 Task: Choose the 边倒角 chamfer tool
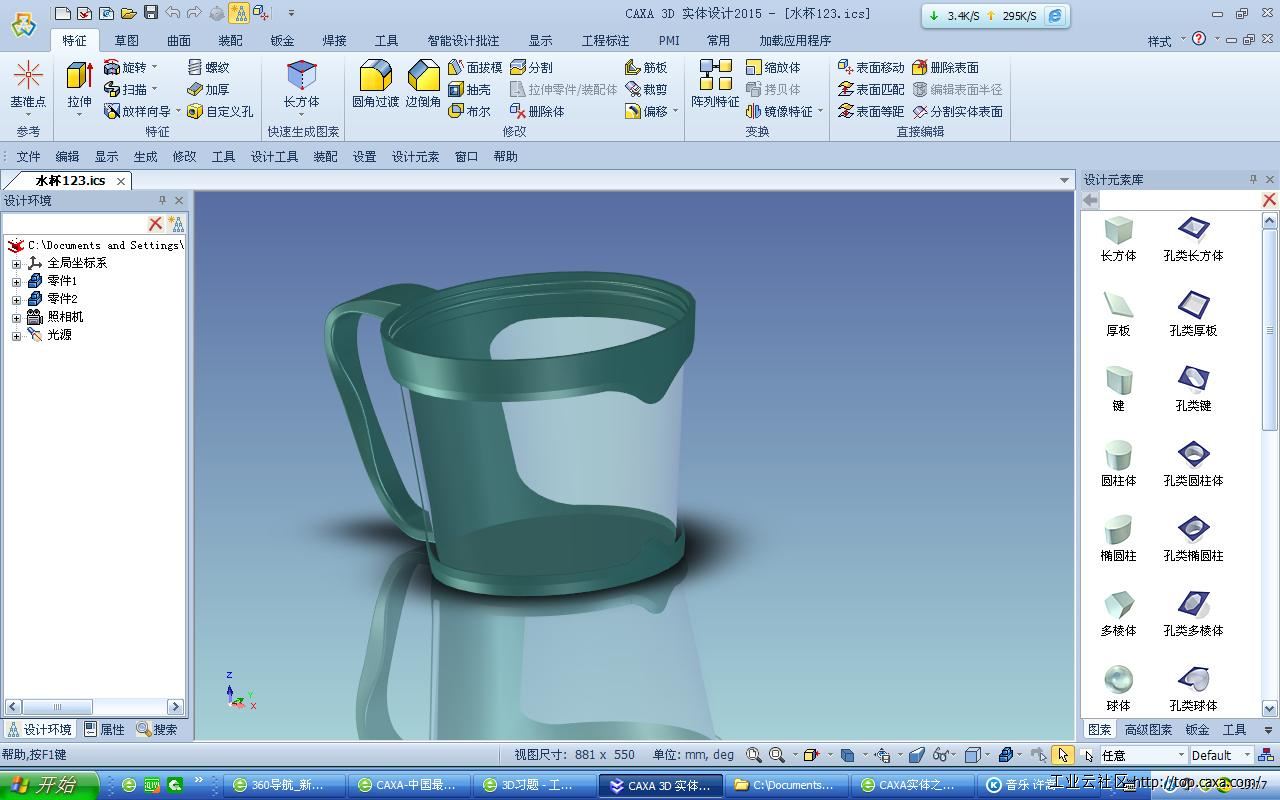(x=423, y=83)
